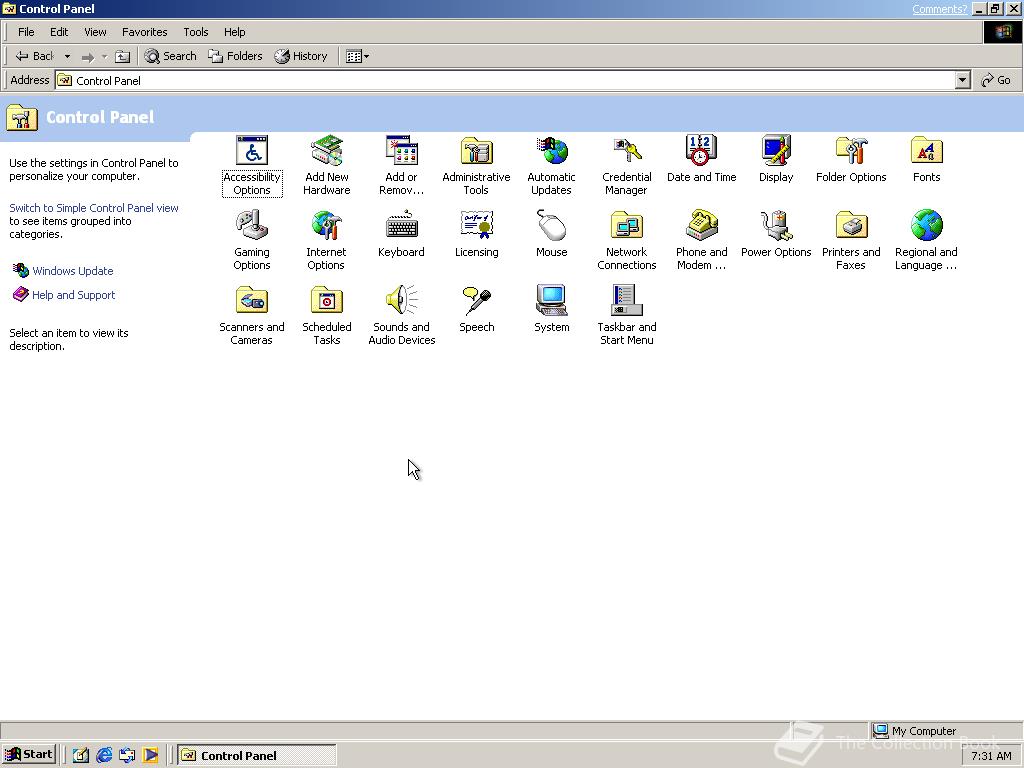Open Date and Time icon

tap(701, 151)
